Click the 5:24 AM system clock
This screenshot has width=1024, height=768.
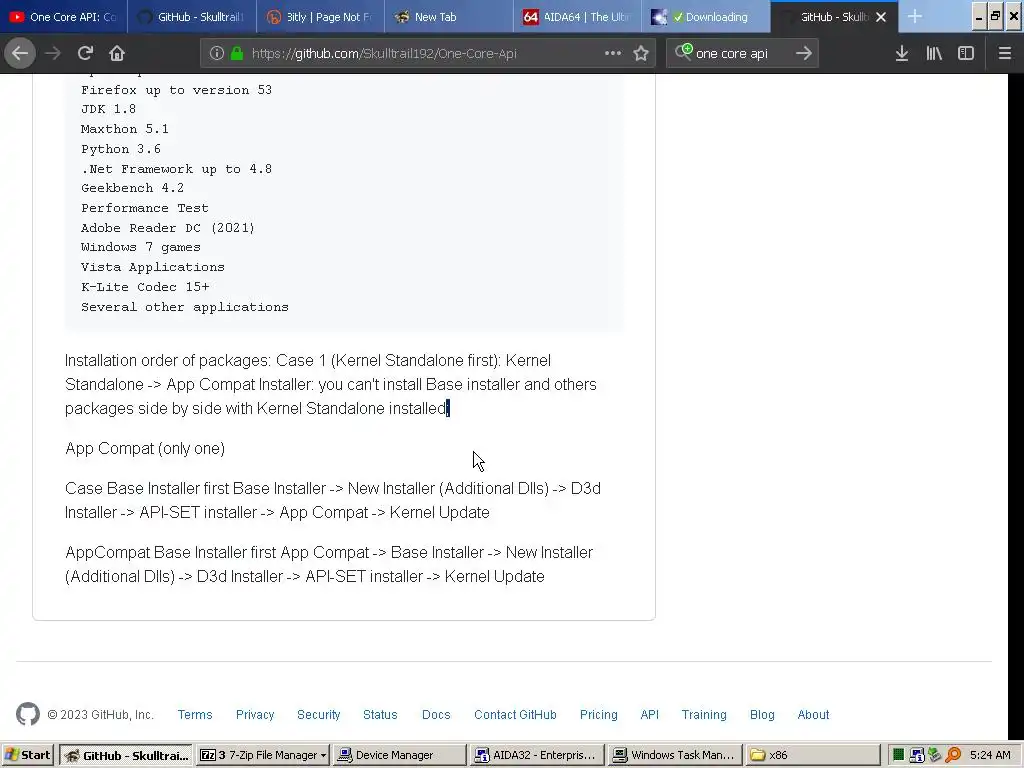990,755
